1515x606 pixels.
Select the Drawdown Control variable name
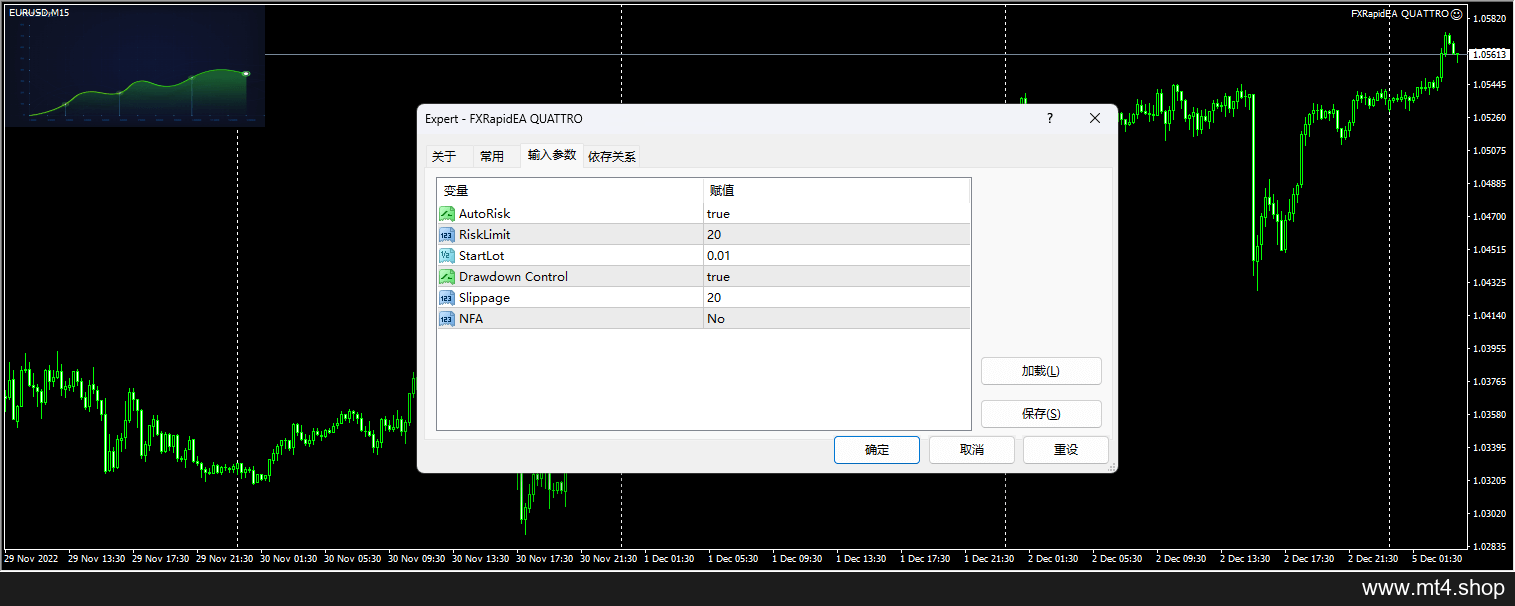513,277
